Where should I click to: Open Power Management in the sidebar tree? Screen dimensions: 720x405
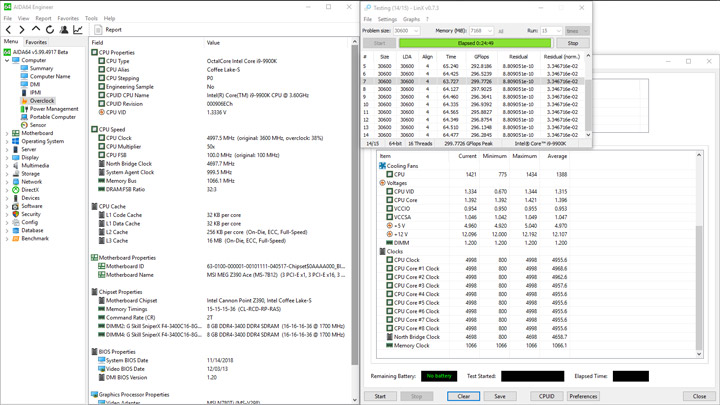(x=54, y=109)
